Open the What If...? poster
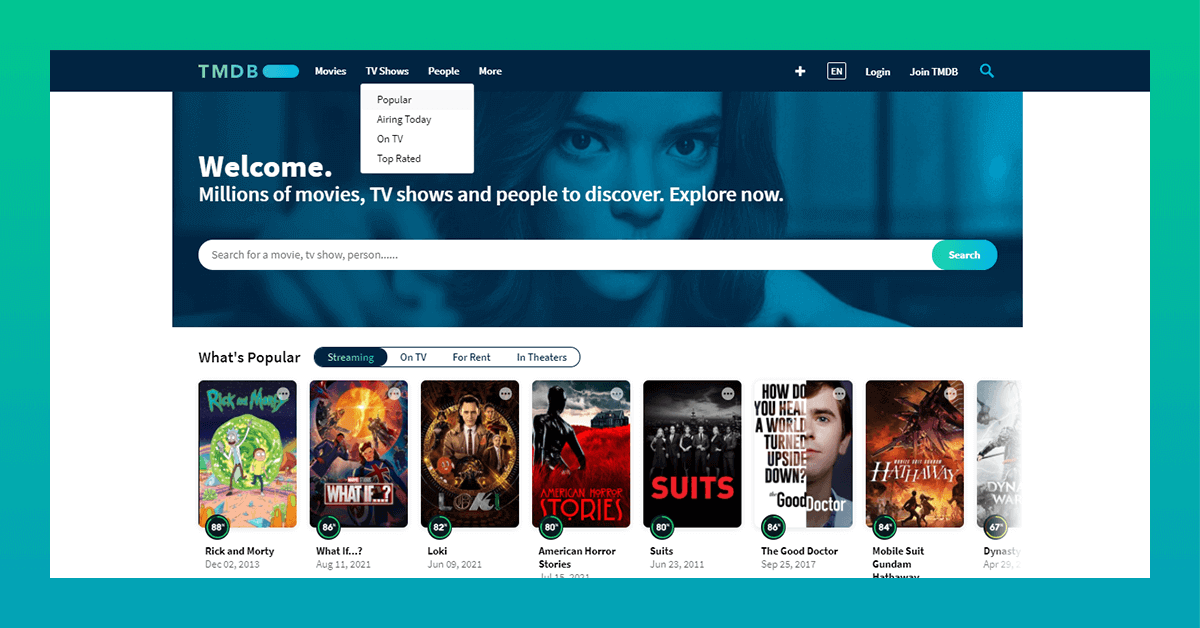 pyautogui.click(x=358, y=453)
